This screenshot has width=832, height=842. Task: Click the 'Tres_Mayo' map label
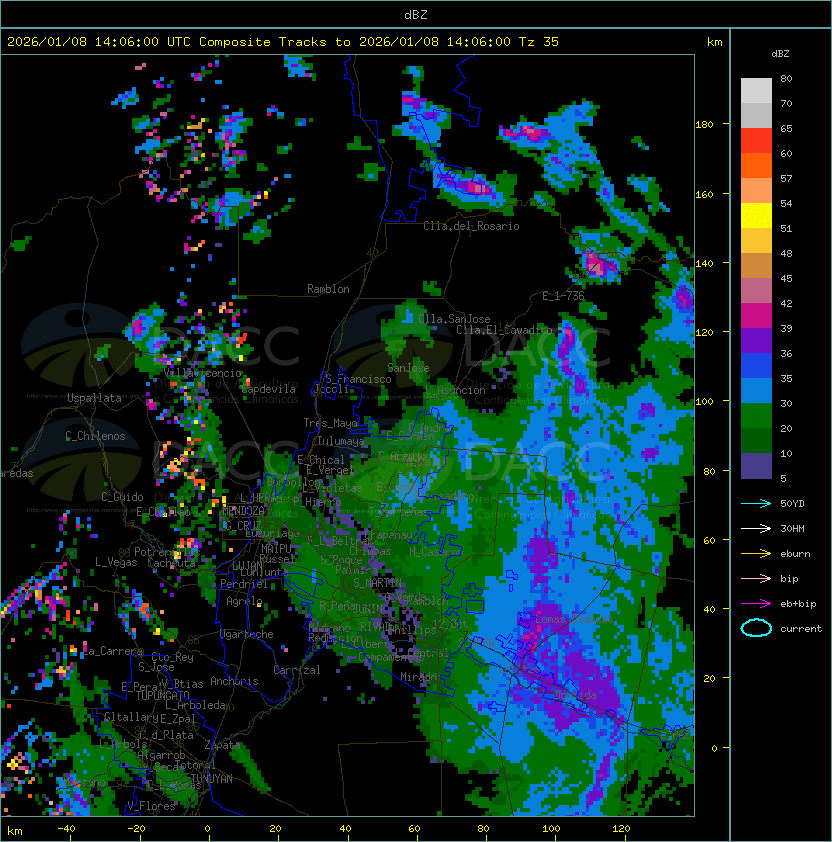(x=330, y=423)
